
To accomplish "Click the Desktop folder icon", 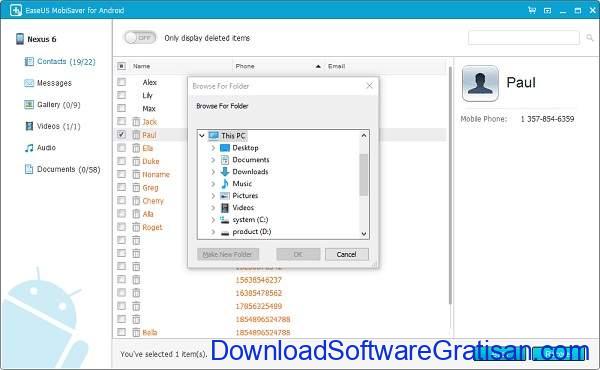I will (x=225, y=148).
